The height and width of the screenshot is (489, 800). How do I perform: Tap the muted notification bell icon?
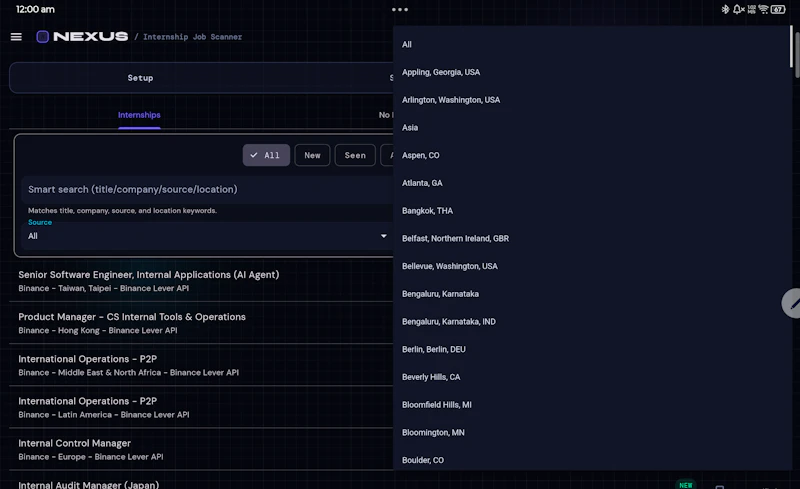(x=738, y=9)
